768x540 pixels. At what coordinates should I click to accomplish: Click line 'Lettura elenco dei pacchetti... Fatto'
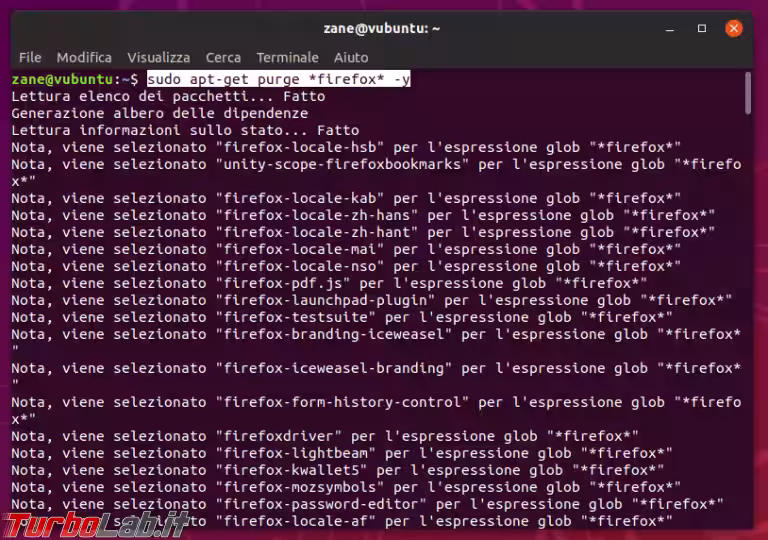pos(168,96)
